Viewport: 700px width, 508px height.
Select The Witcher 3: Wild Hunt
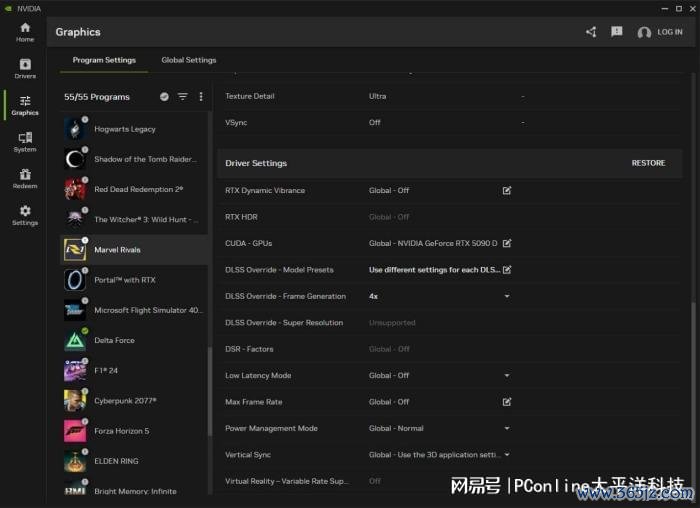point(134,220)
